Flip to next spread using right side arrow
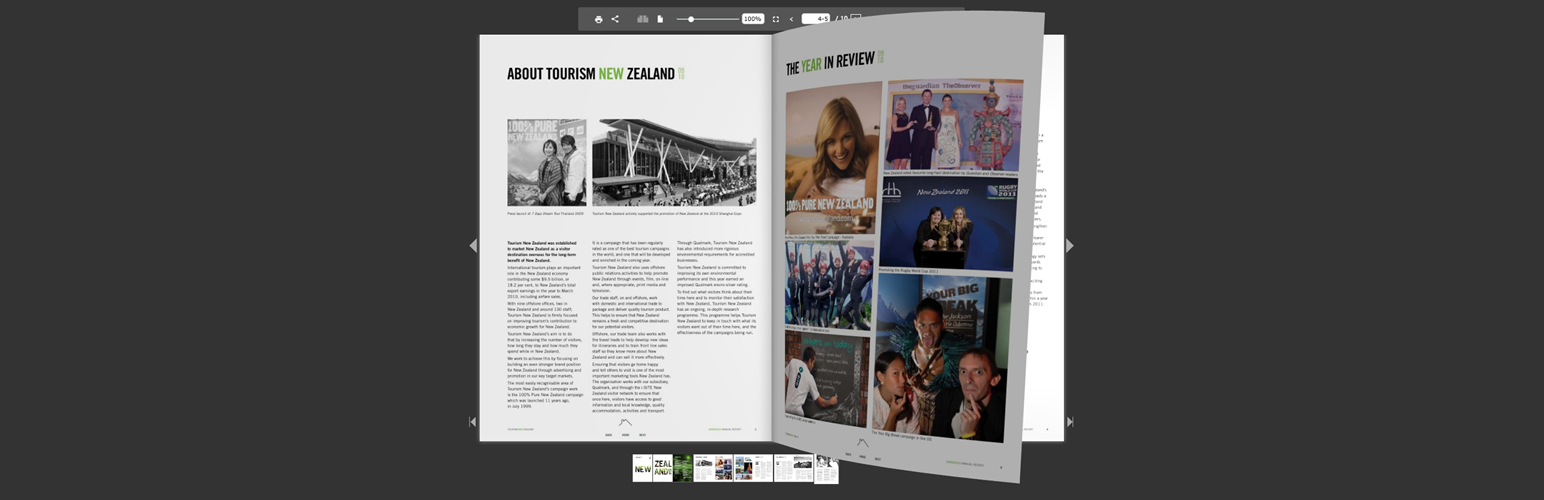This screenshot has width=1544, height=500. point(1069,246)
